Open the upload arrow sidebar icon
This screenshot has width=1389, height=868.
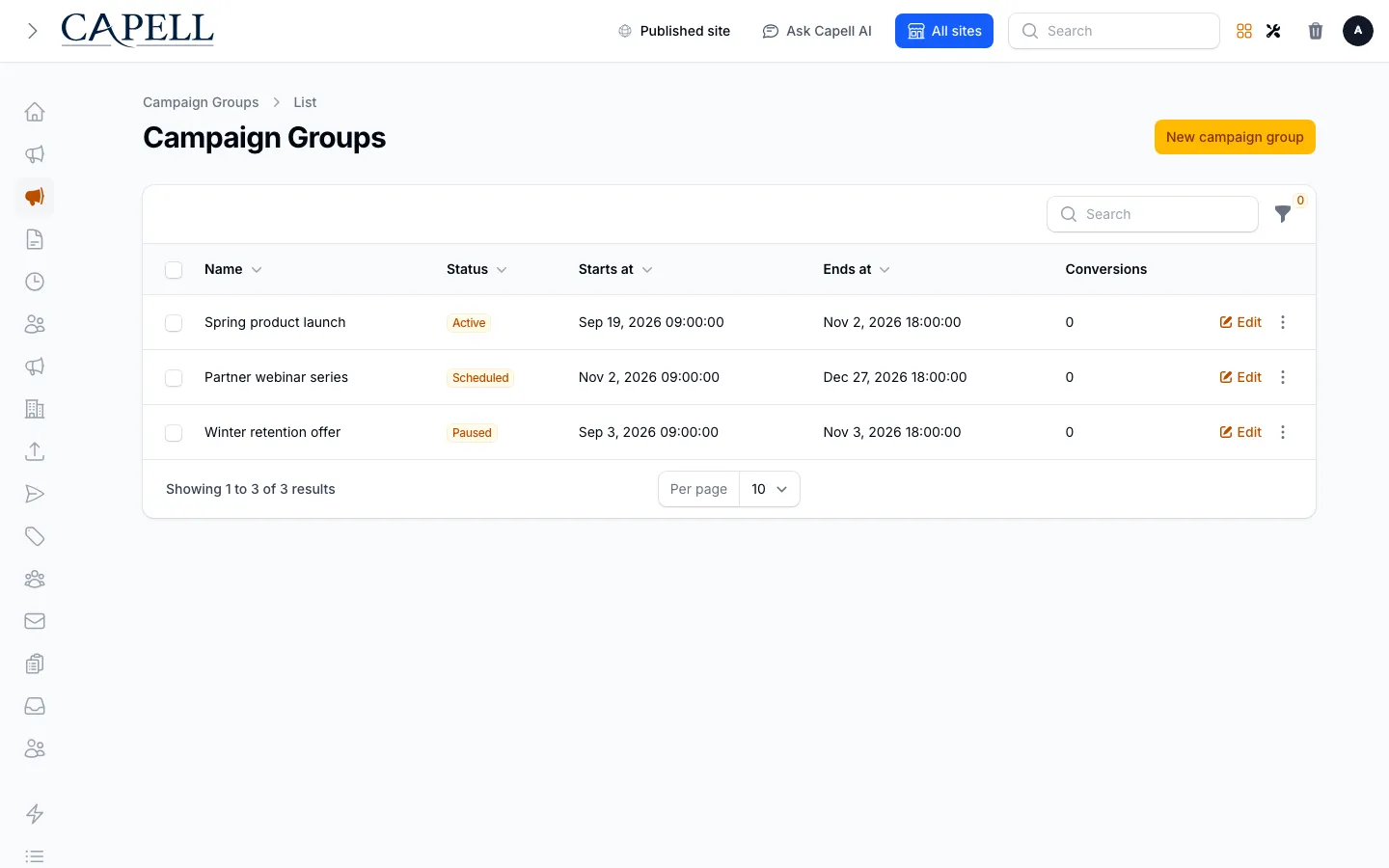click(35, 451)
